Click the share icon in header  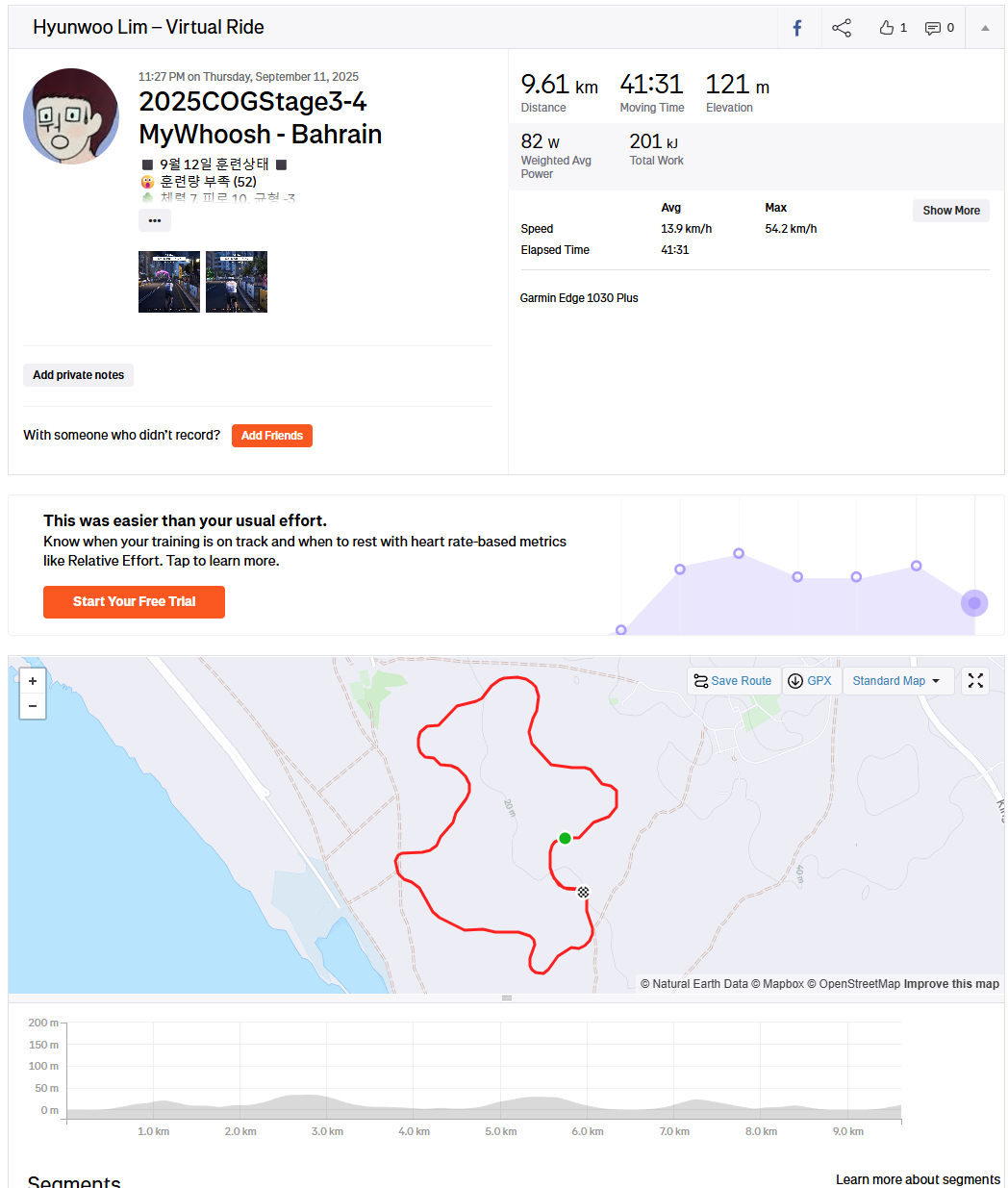point(842,28)
